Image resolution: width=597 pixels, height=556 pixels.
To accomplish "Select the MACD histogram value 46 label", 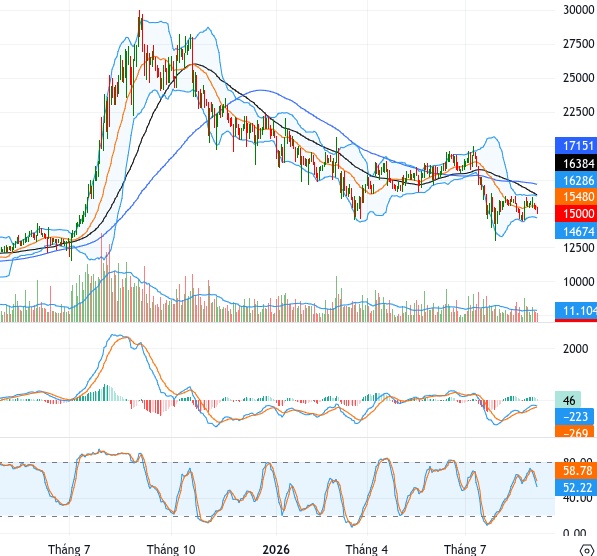I will click(568, 400).
